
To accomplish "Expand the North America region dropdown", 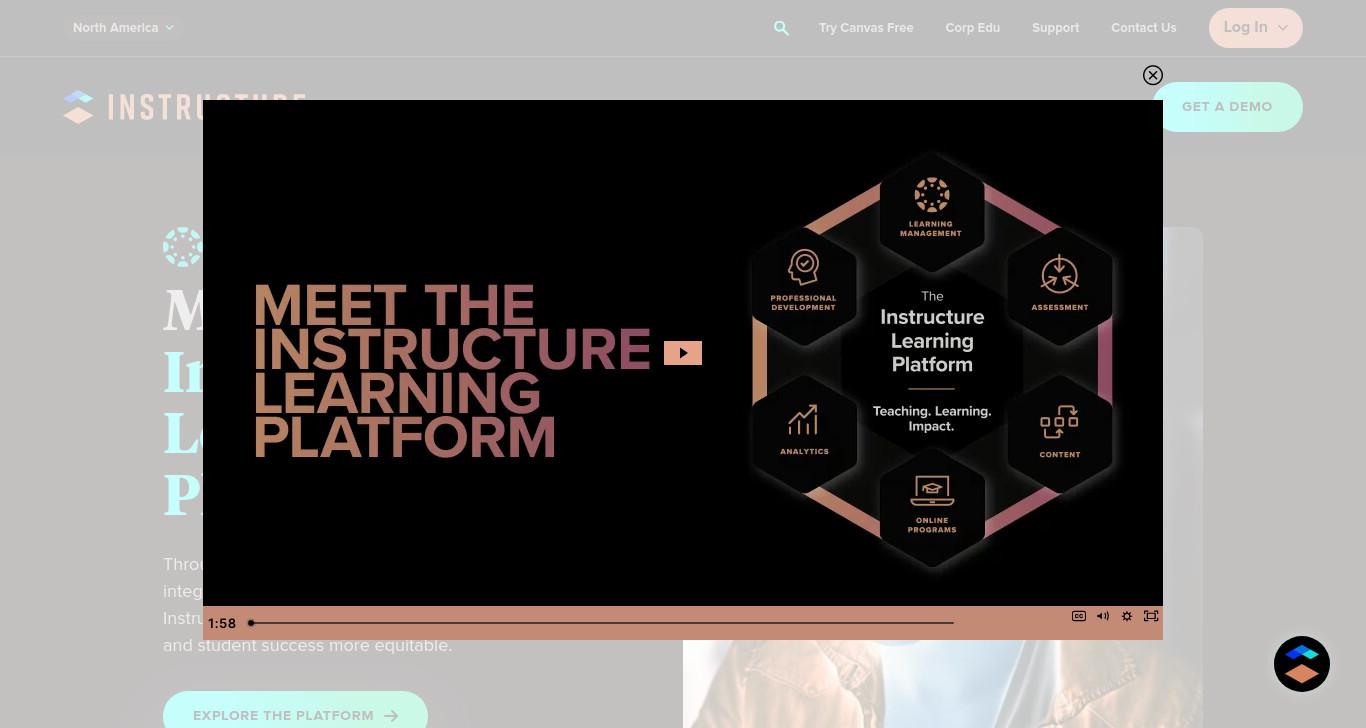I will [x=123, y=28].
